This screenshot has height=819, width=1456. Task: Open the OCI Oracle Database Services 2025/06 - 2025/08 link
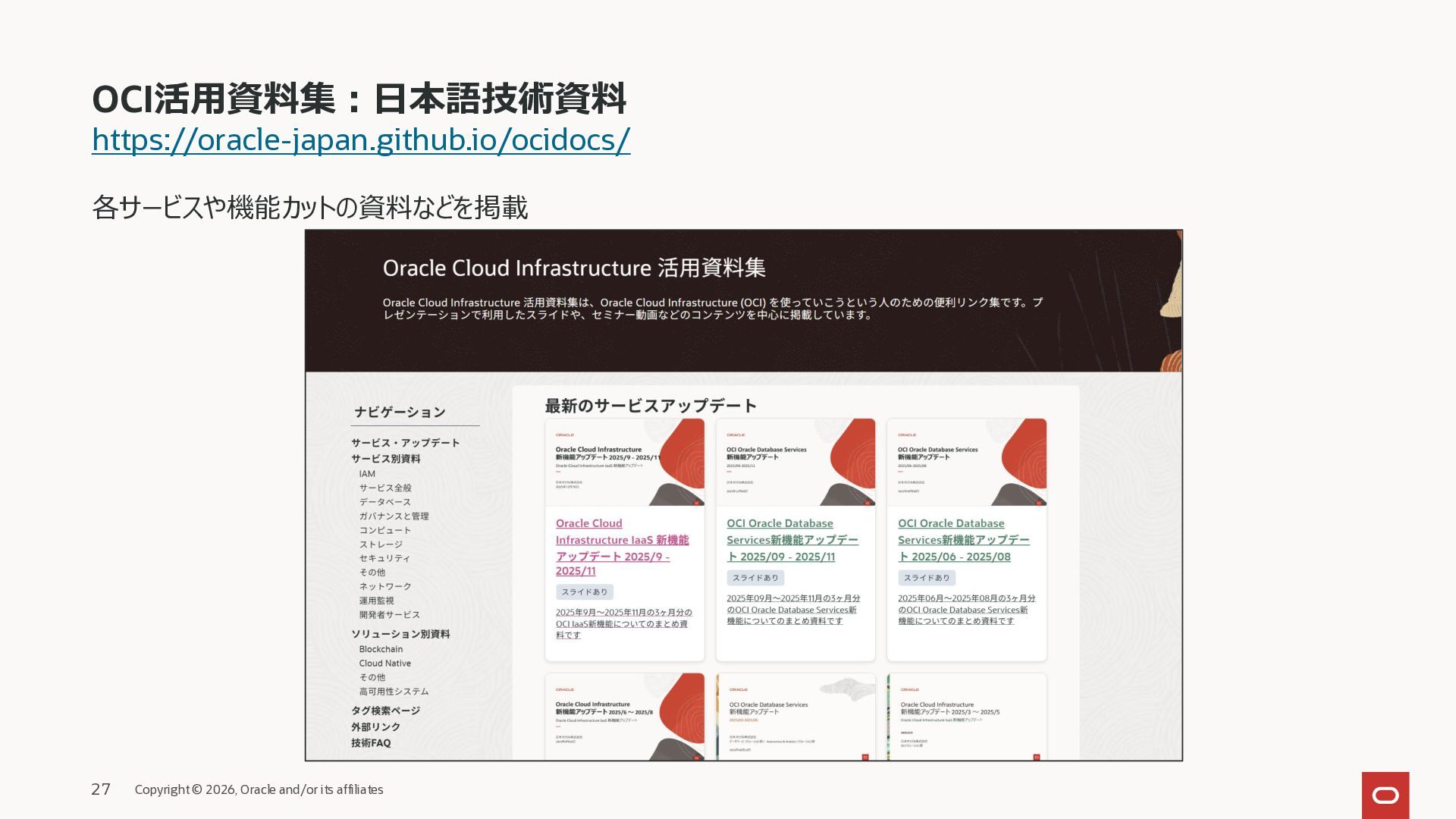963,540
